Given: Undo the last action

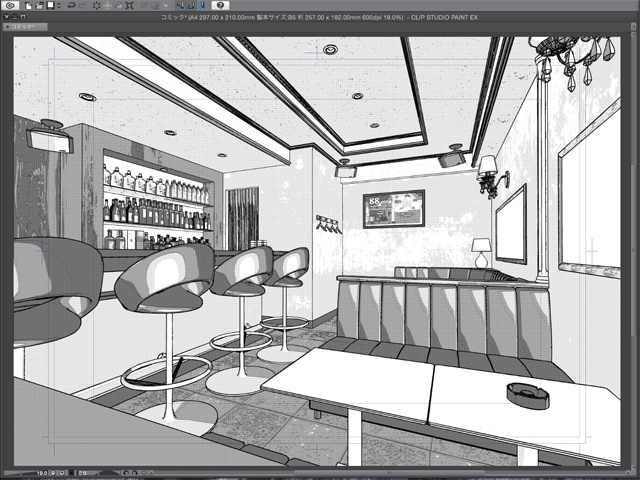Looking at the screenshot, I should click(71, 6).
